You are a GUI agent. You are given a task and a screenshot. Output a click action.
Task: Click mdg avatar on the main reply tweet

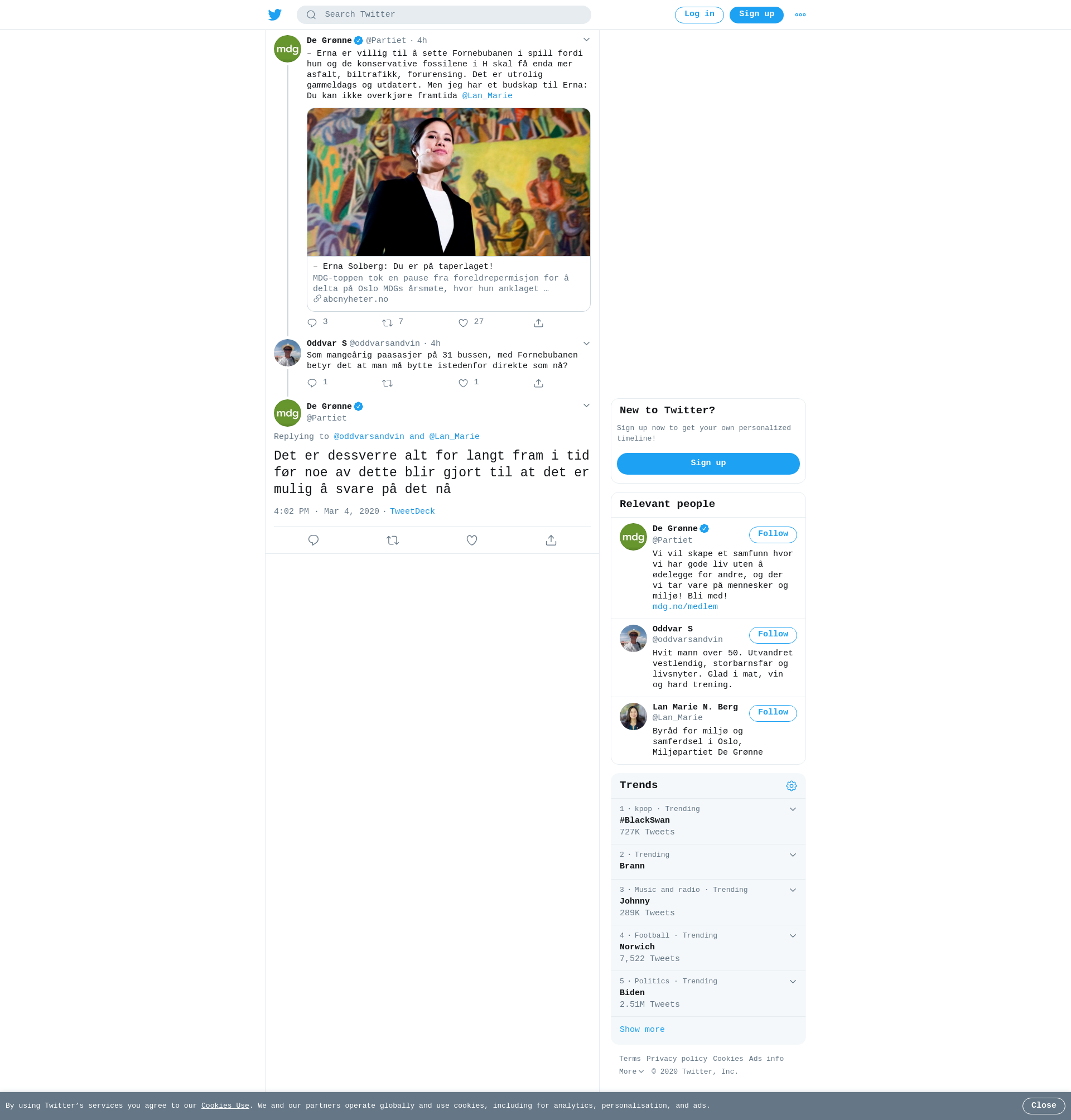tap(288, 413)
